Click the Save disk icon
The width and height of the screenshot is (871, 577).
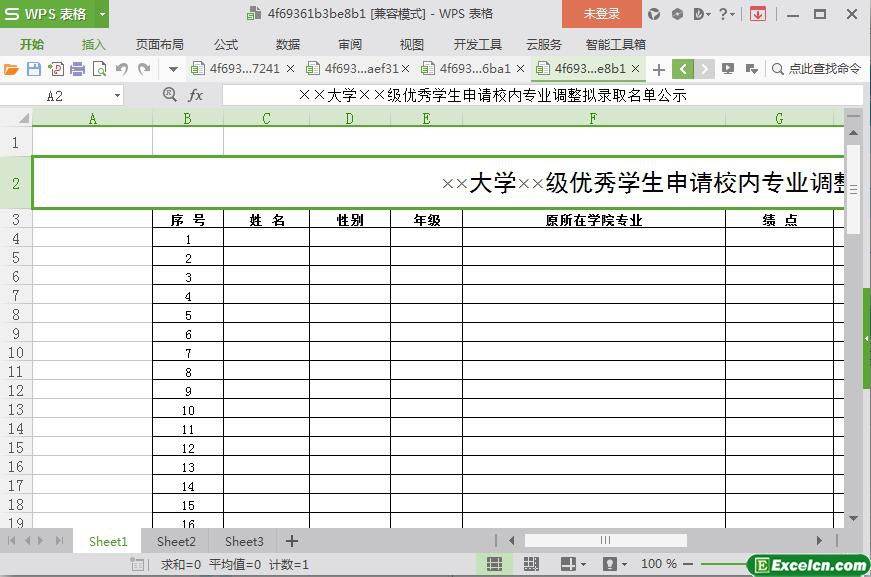point(34,69)
